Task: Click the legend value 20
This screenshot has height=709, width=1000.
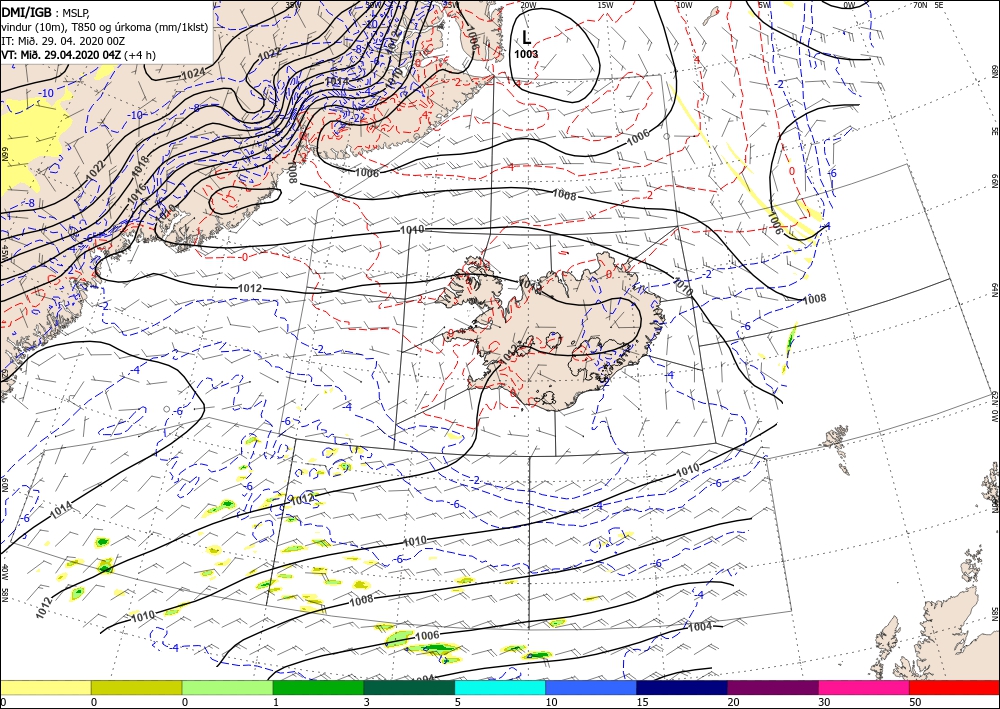Action: (731, 703)
